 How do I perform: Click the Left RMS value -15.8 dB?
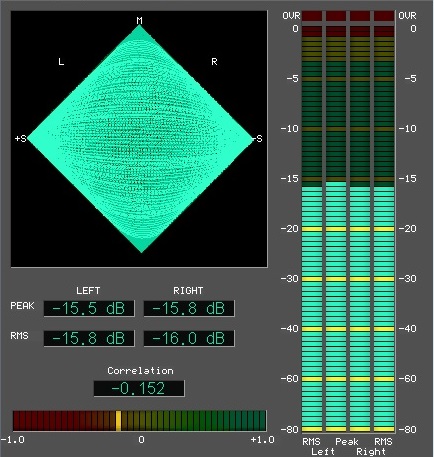pyautogui.click(x=89, y=338)
